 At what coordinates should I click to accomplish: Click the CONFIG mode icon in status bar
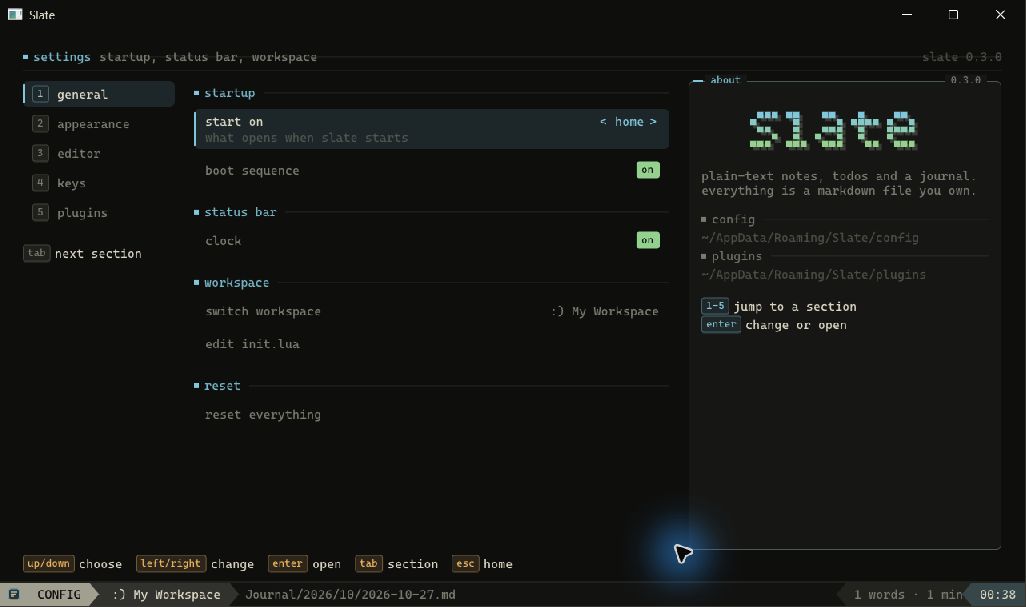click(14, 595)
